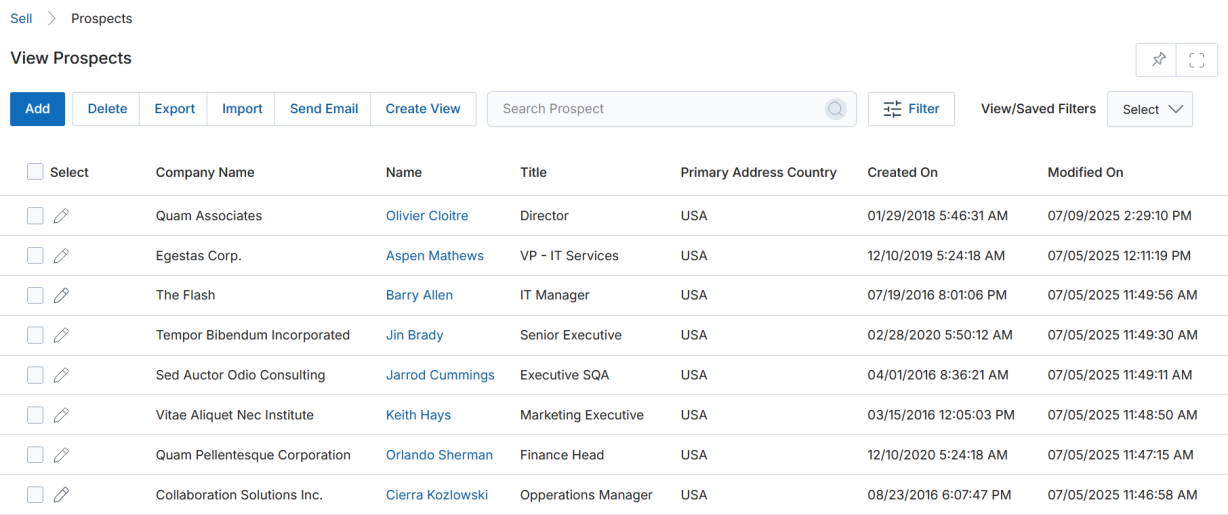1228x515 pixels.
Task: Check the Vitae Aliquet Nec Institute checkbox
Action: (x=35, y=415)
